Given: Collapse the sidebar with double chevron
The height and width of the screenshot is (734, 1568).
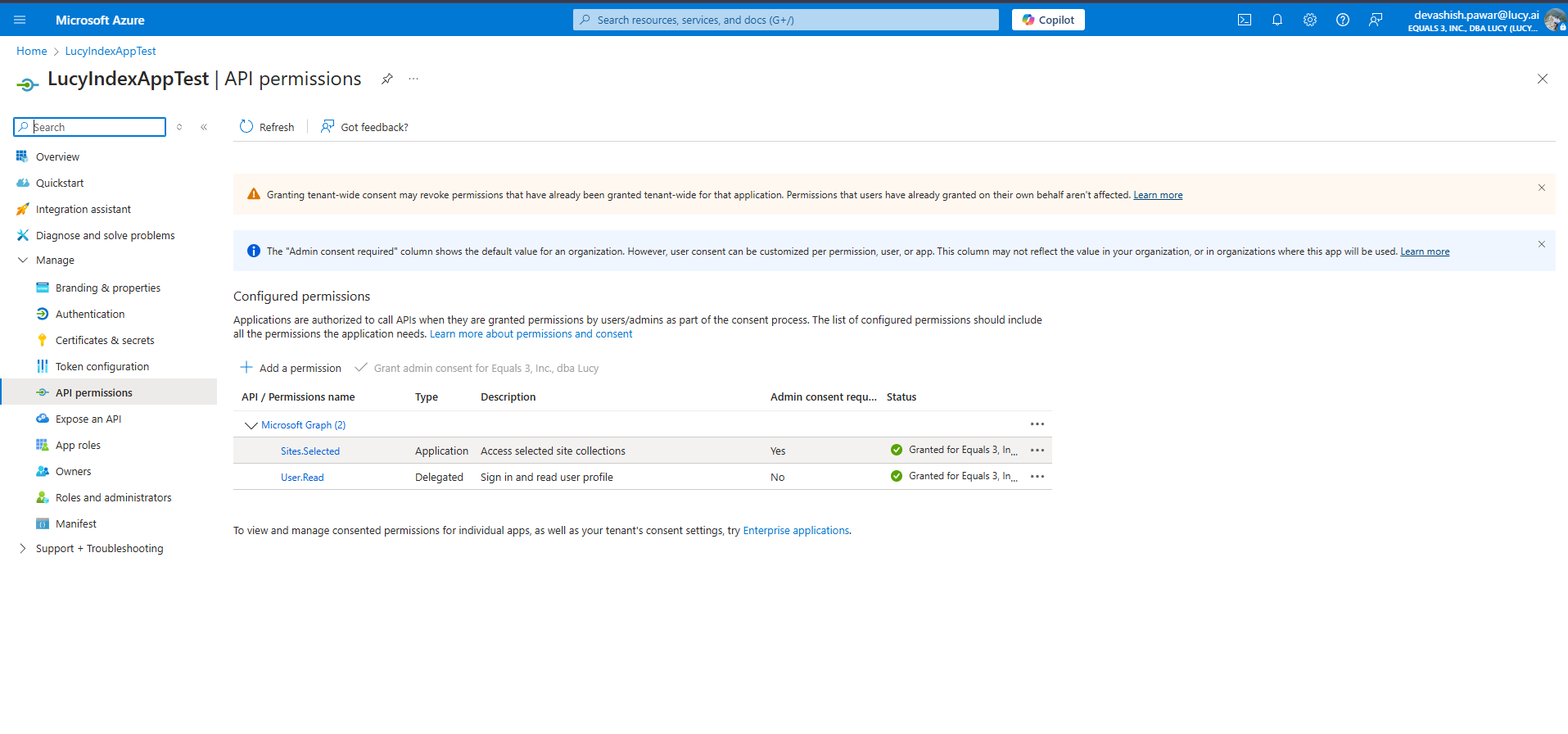Looking at the screenshot, I should (204, 127).
